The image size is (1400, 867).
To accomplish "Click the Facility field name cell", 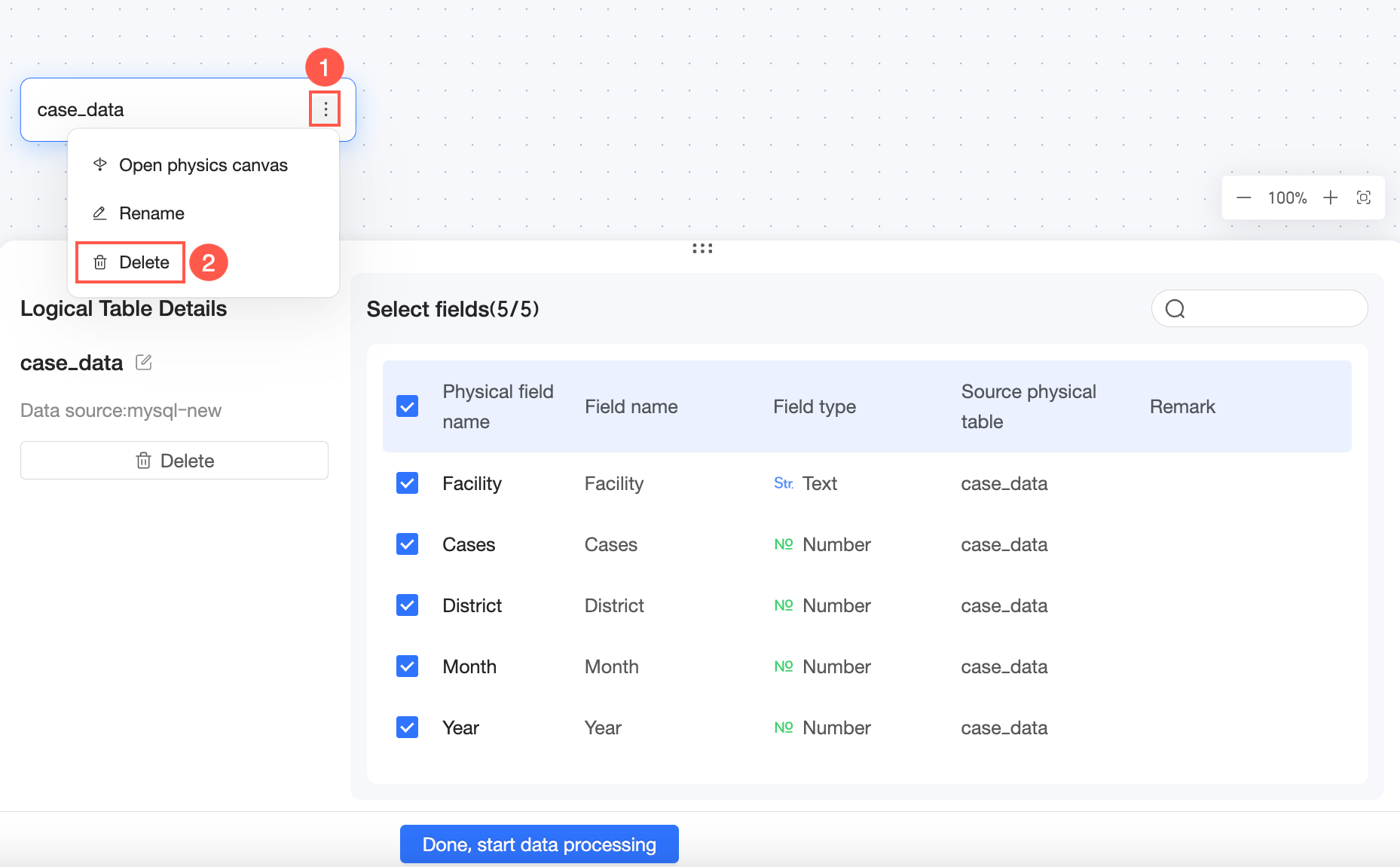I will coord(614,483).
